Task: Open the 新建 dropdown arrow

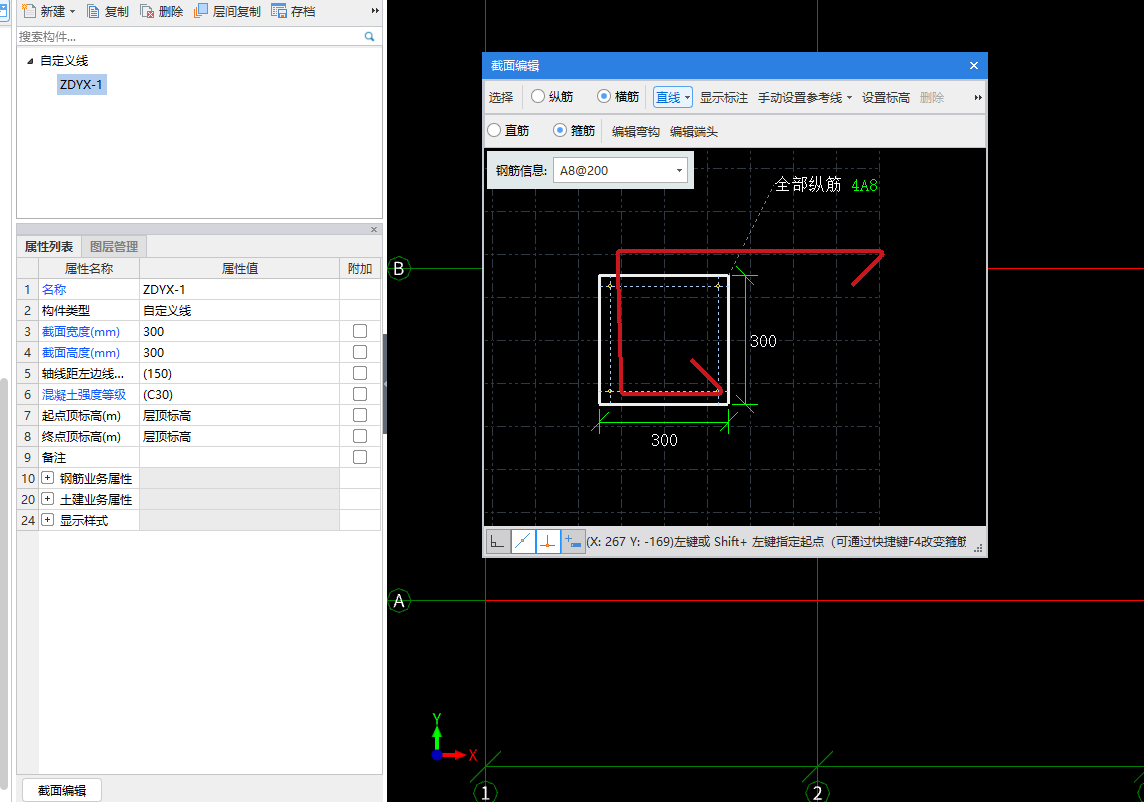Action: coord(72,12)
